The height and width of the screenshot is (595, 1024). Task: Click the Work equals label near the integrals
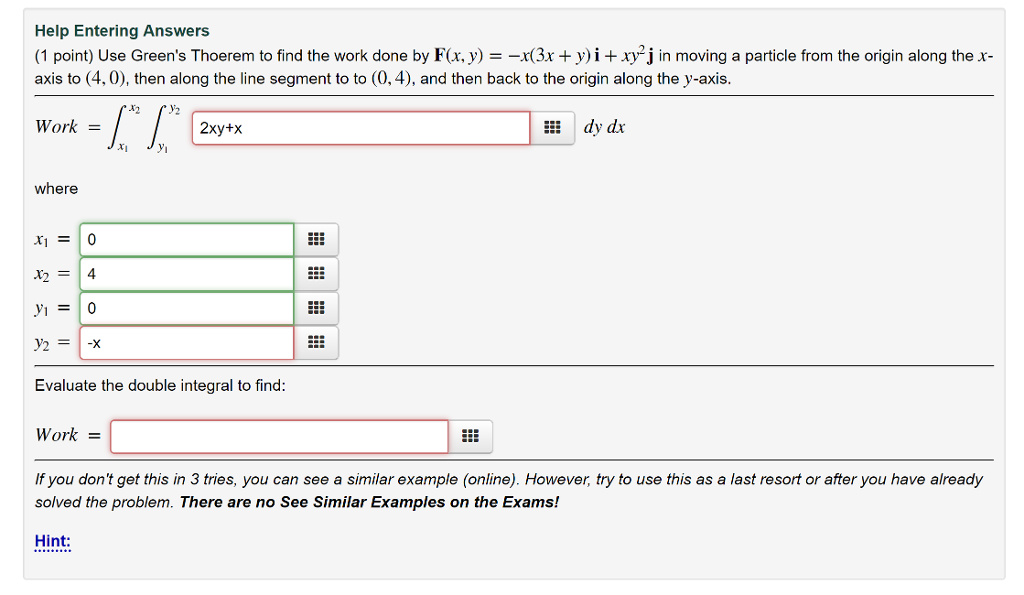(66, 127)
